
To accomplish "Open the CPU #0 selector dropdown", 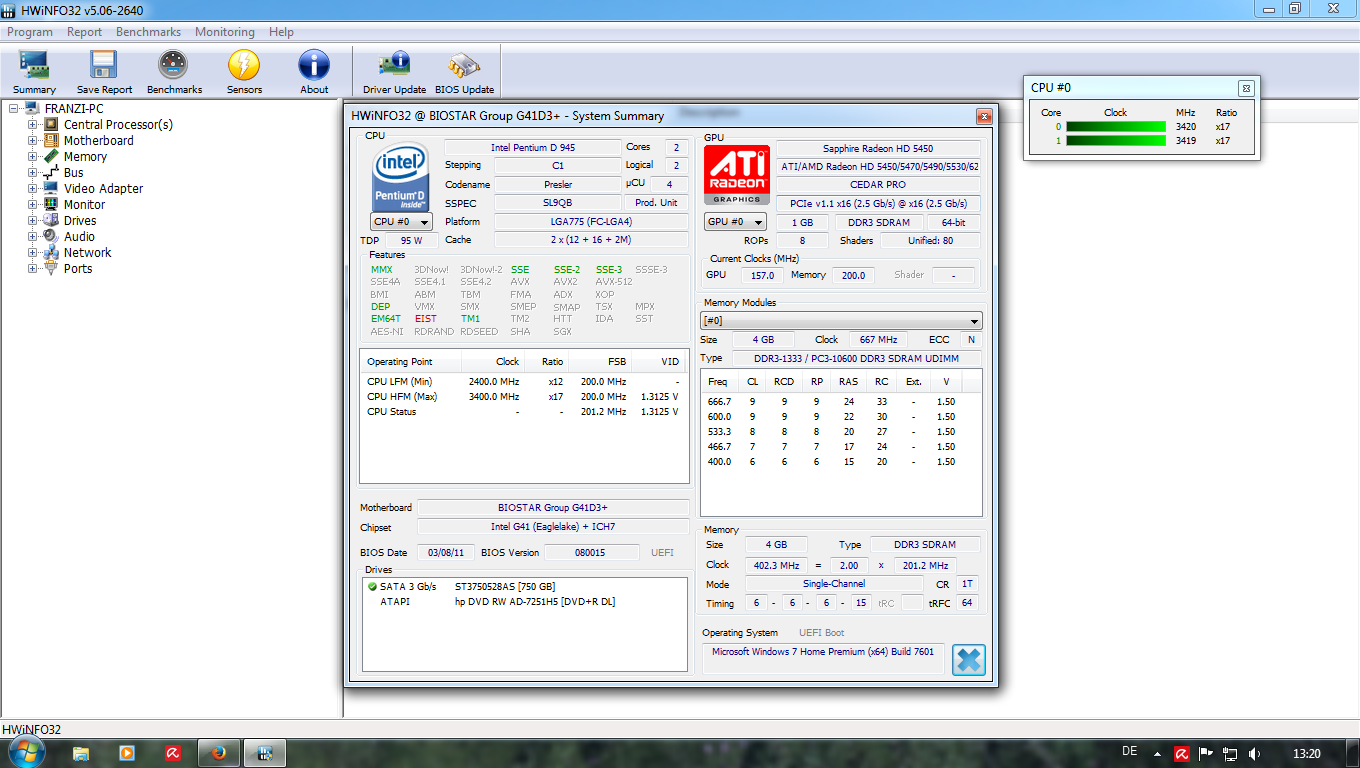I will (x=401, y=222).
